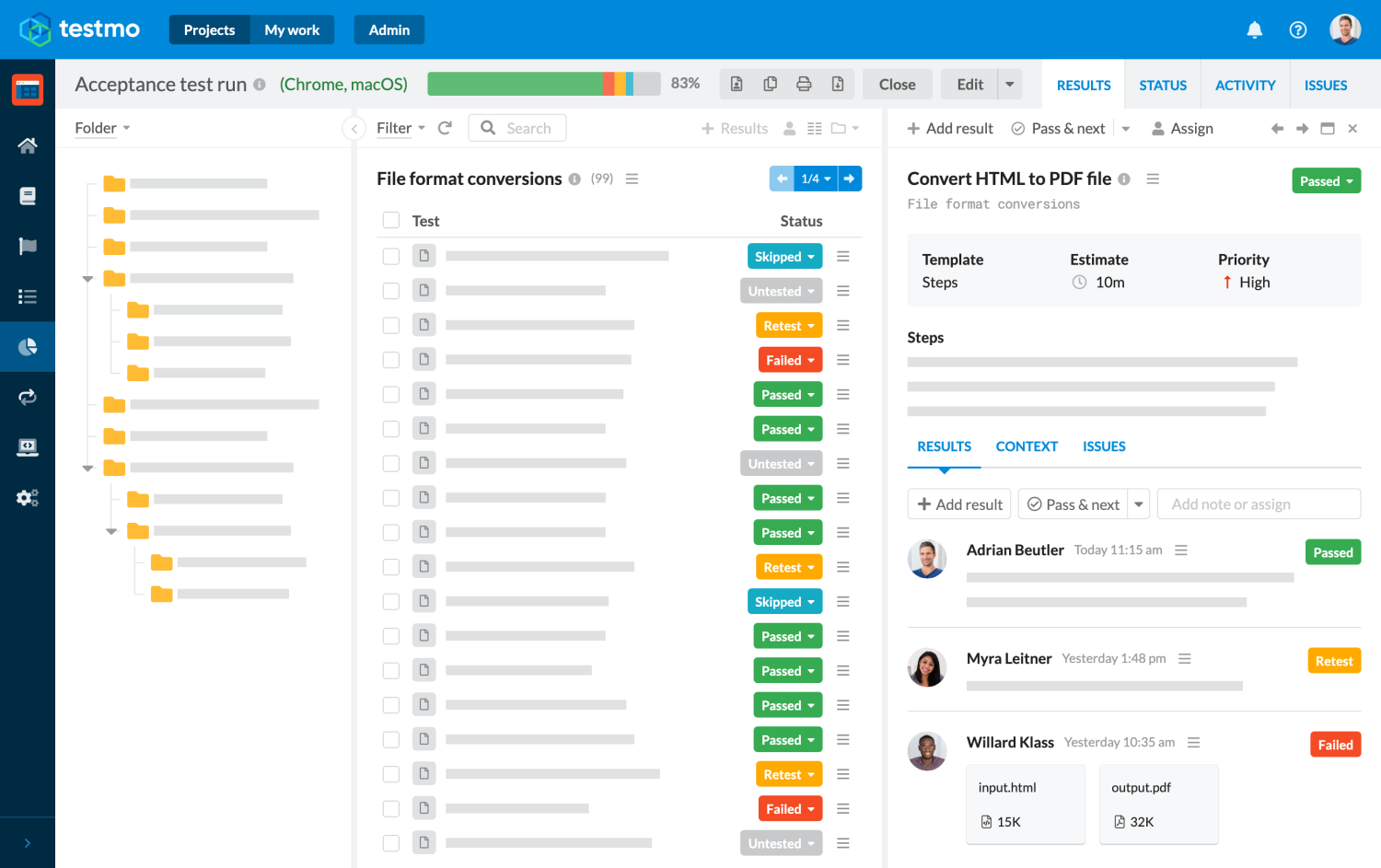This screenshot has height=868, width=1381.
Task: Close the test detail panel
Action: [1352, 129]
